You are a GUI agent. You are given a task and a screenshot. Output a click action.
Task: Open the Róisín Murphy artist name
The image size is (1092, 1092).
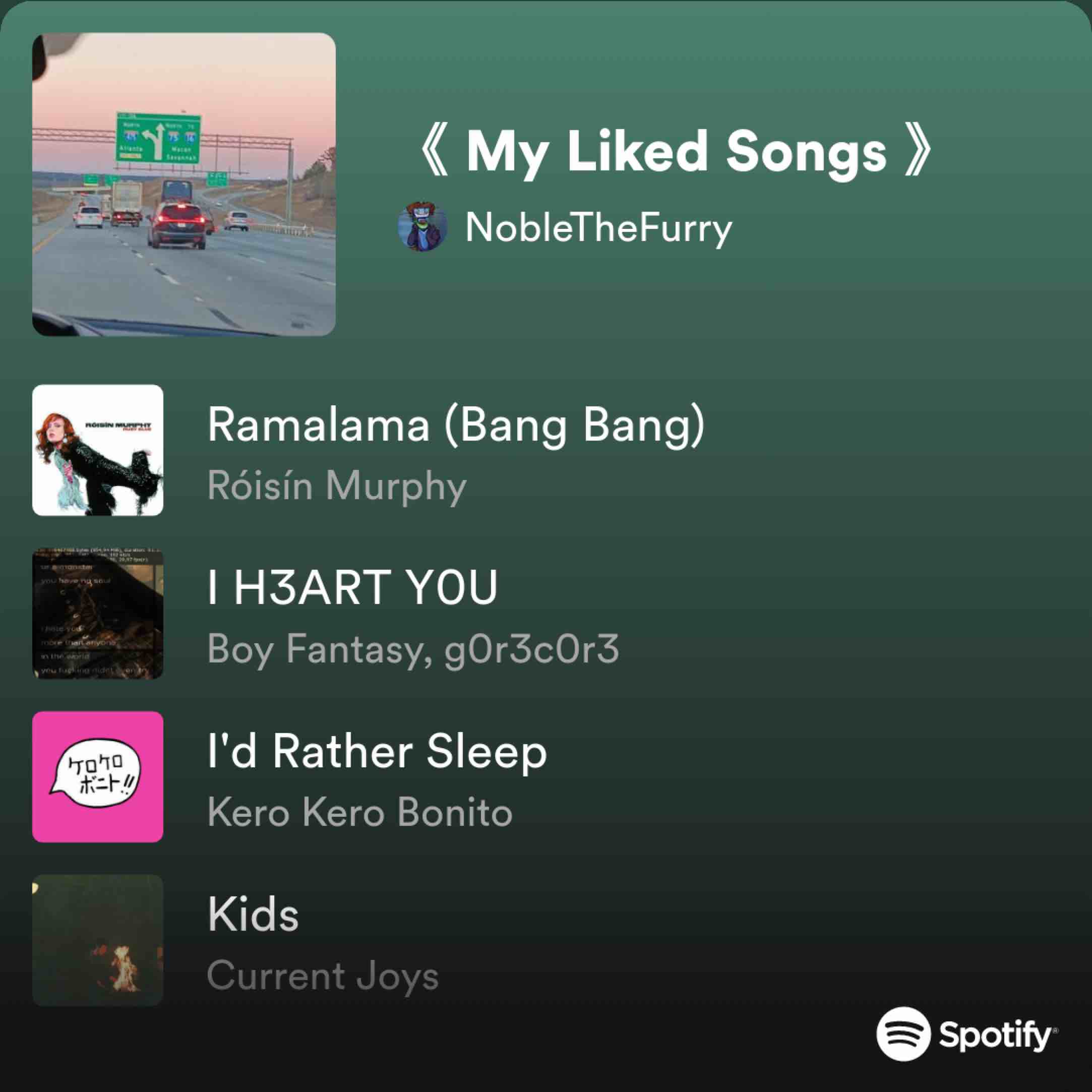pyautogui.click(x=337, y=486)
